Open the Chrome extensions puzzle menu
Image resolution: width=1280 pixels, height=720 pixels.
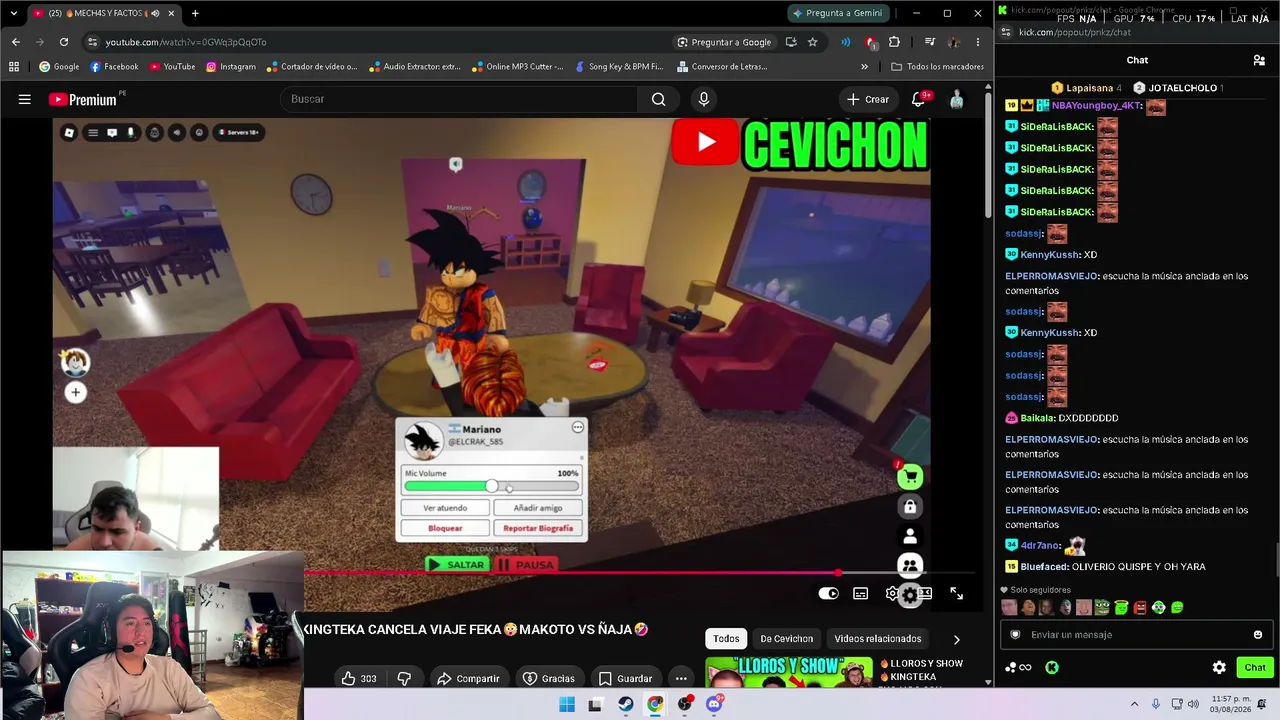[894, 42]
